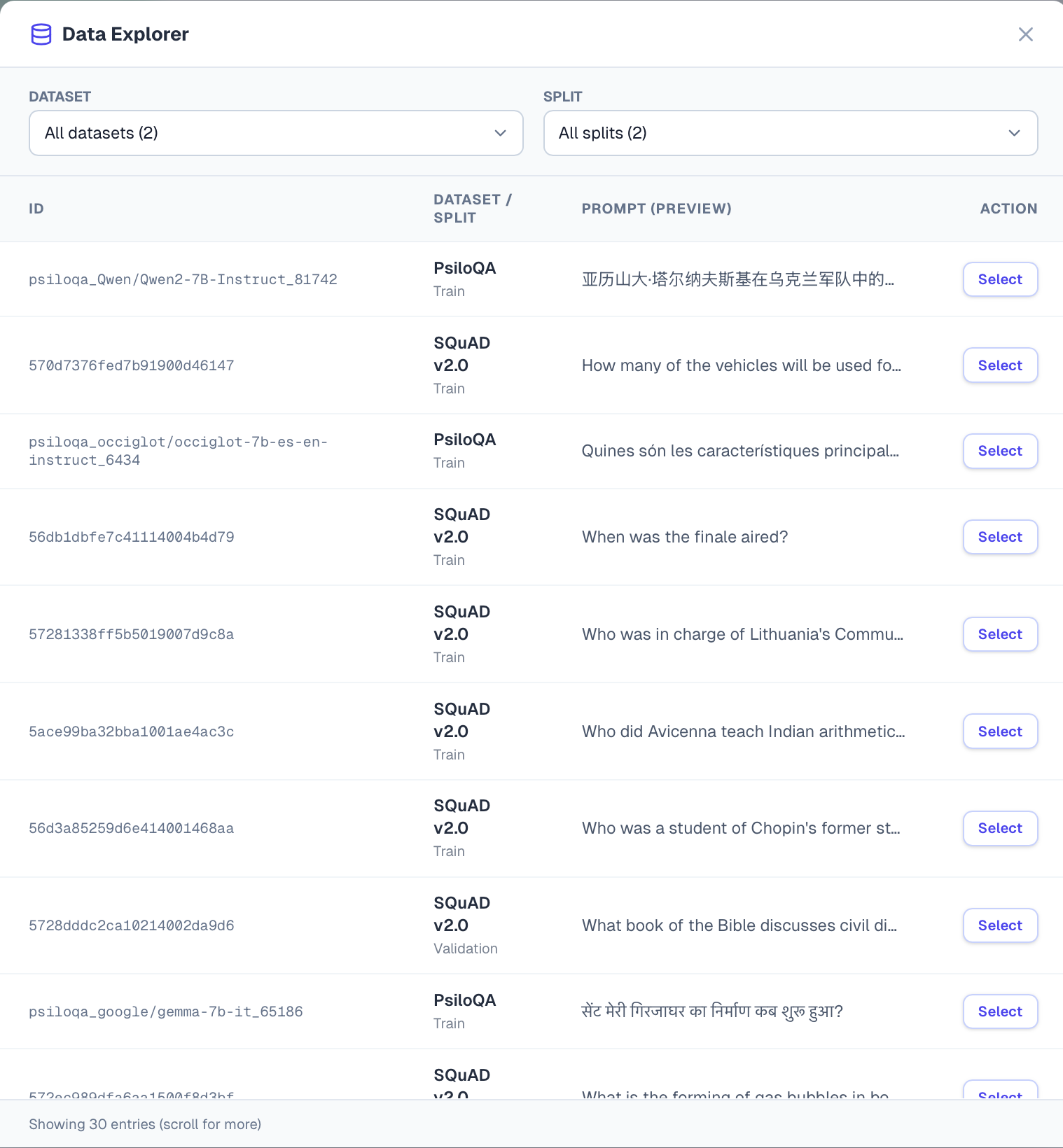Click ID psiloqa_Qwen/Qwen2-7B-Instruct_81742

coord(183,279)
